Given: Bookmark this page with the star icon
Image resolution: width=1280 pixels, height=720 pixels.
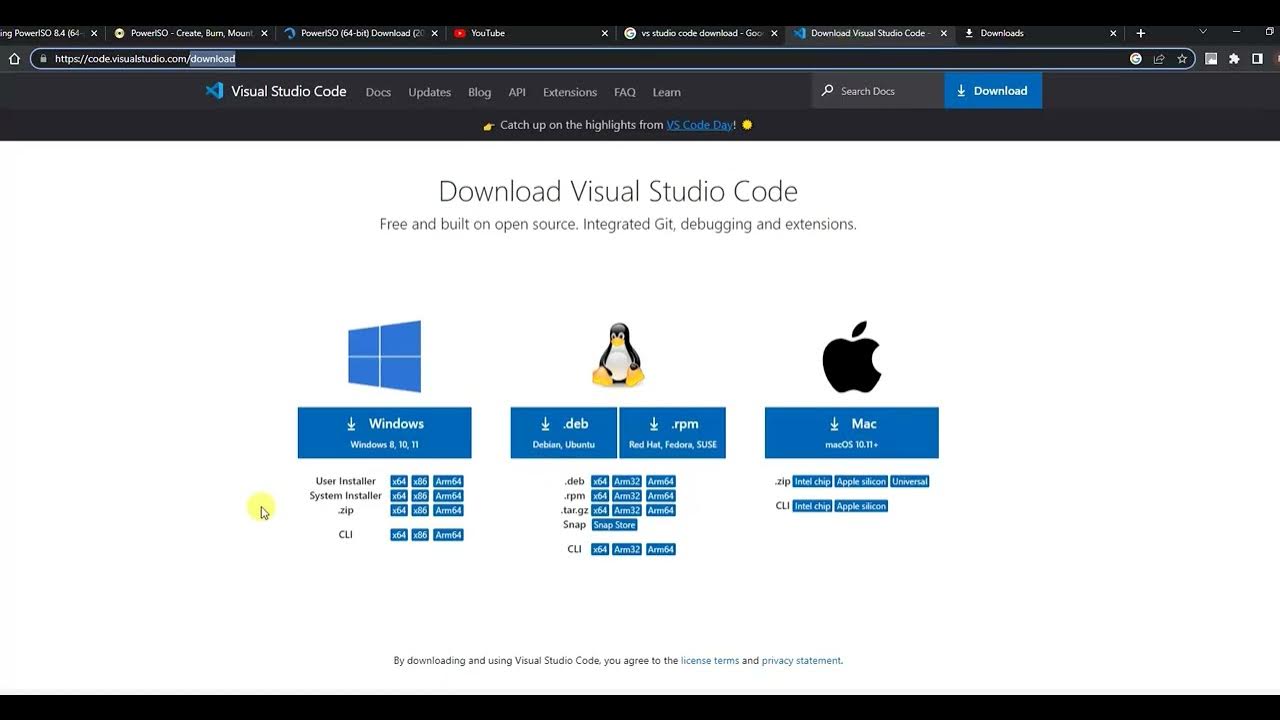Looking at the screenshot, I should coord(1182,59).
